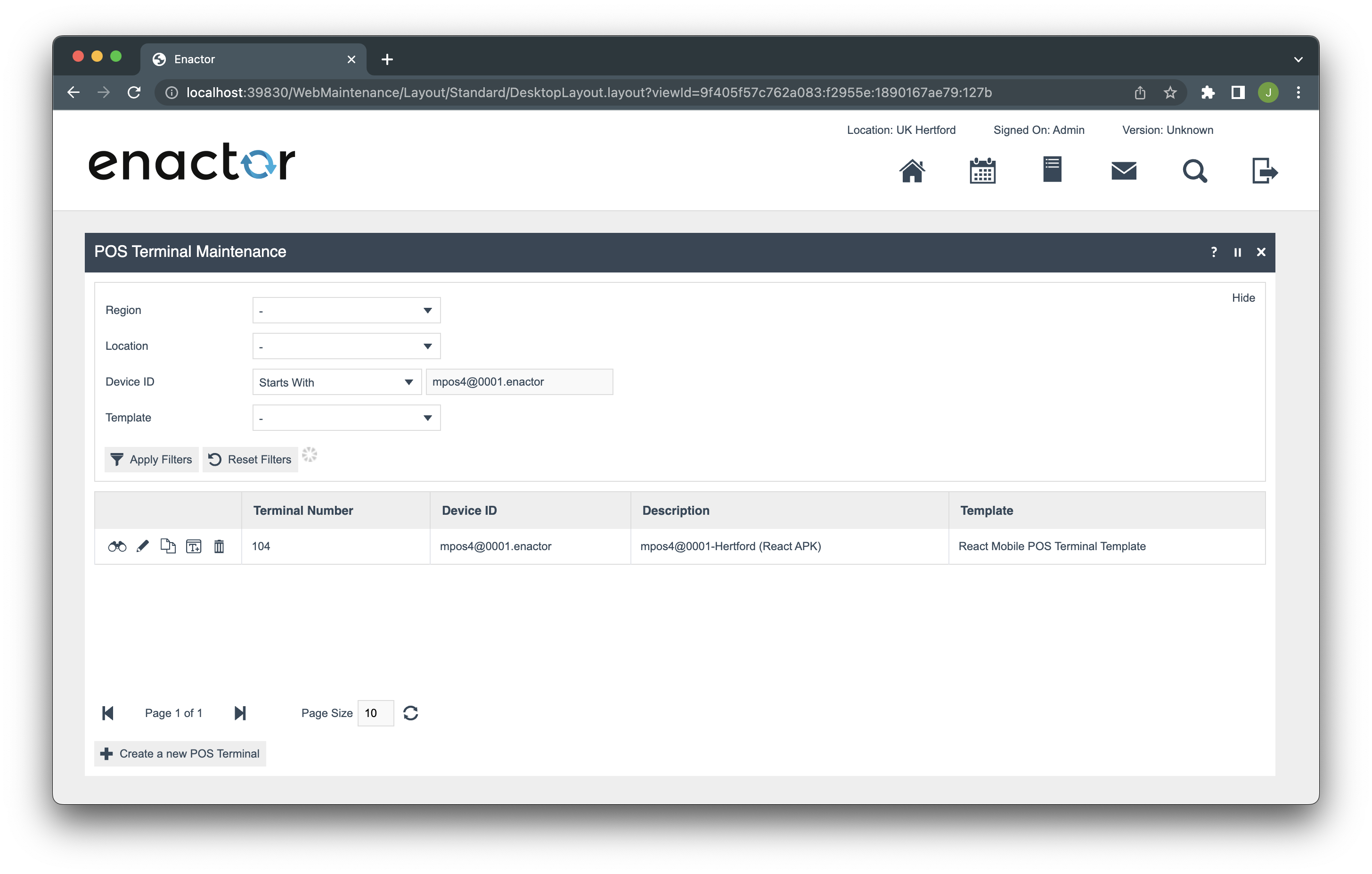Click the sign-out exit icon
Viewport: 1372px width, 874px height.
[x=1264, y=171]
